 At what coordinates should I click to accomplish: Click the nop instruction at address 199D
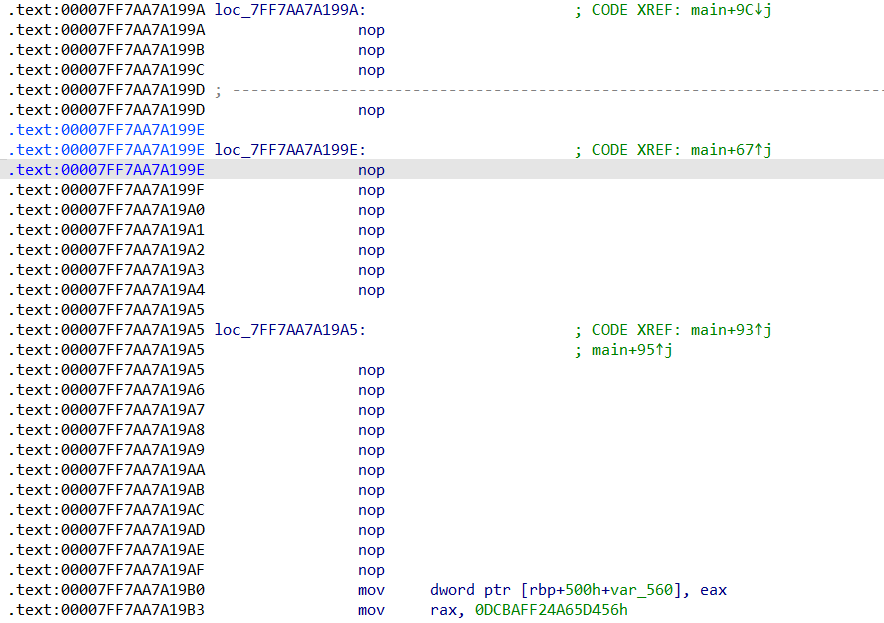click(371, 110)
